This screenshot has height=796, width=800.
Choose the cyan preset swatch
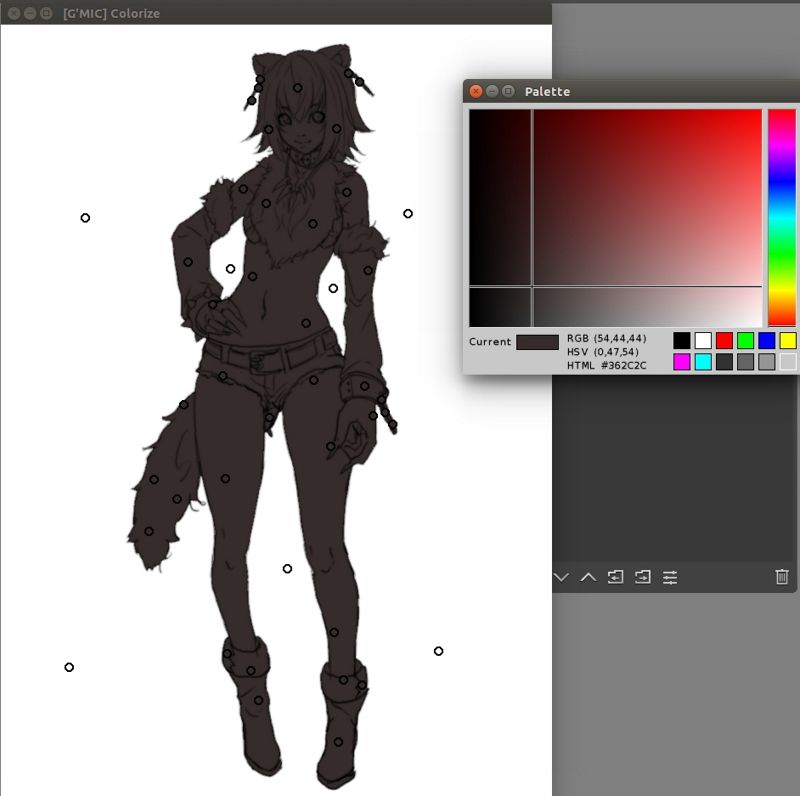click(x=703, y=361)
